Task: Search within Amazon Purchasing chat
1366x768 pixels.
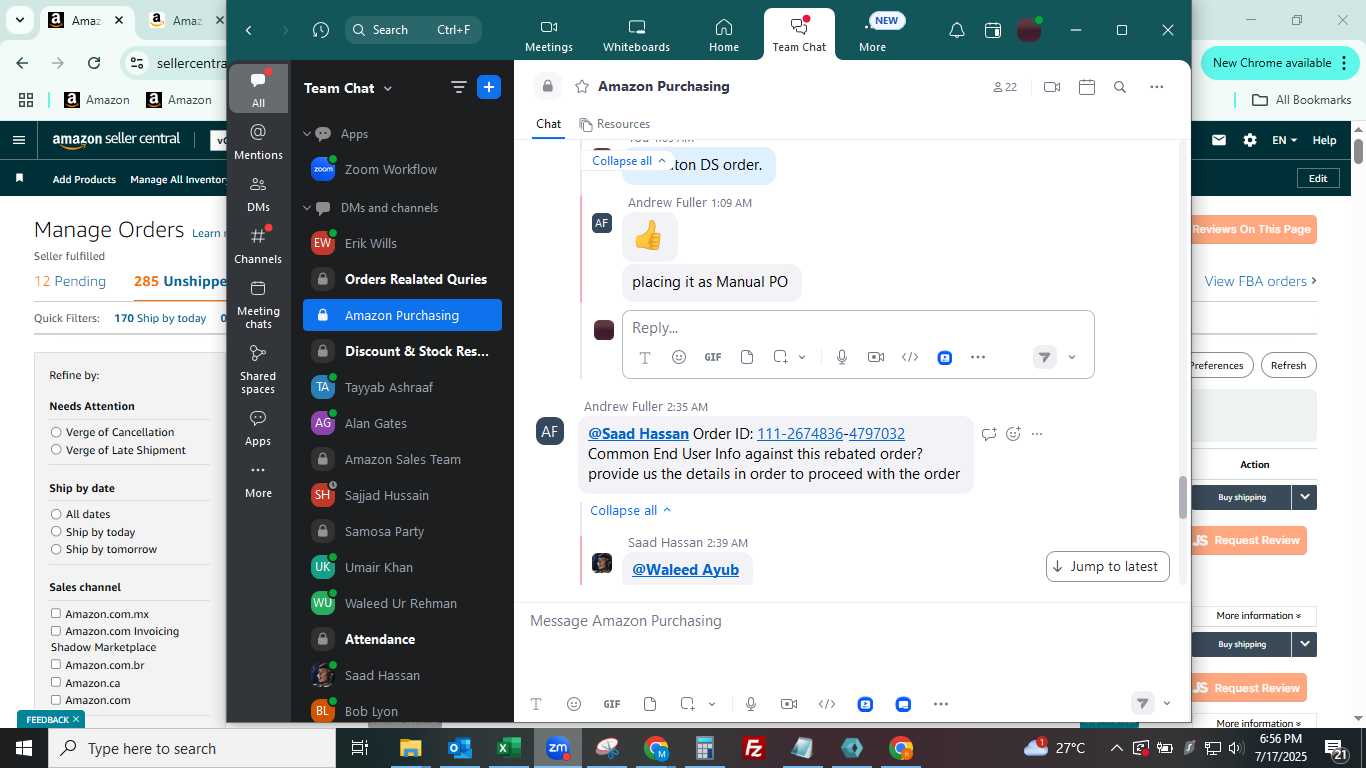Action: tap(1120, 87)
